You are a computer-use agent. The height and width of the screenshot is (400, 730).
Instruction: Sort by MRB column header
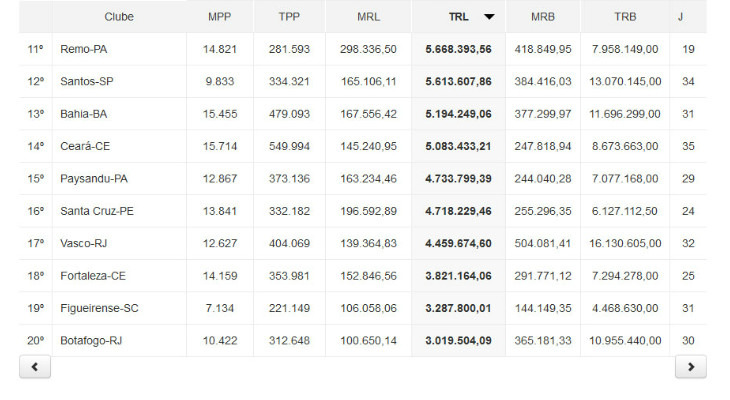pos(543,17)
